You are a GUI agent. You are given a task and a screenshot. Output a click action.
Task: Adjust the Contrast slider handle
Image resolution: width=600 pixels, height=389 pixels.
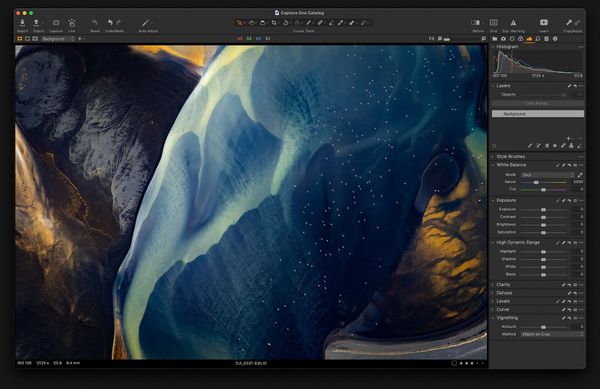[x=543, y=217]
